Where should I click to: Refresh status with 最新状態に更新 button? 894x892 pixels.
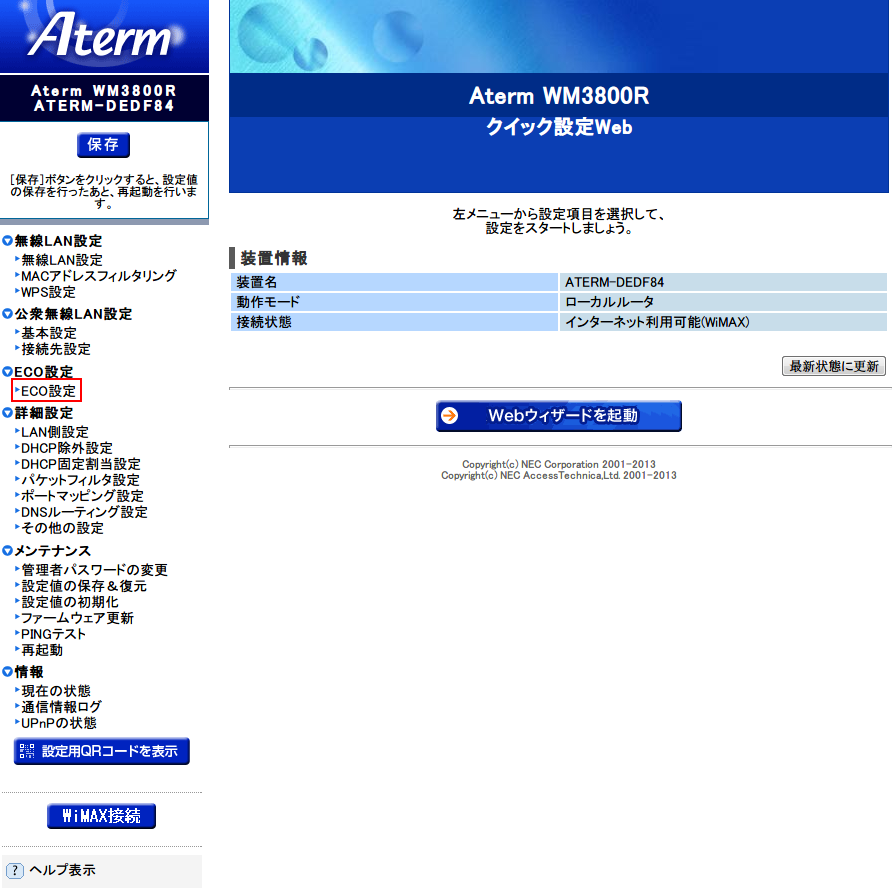click(833, 366)
